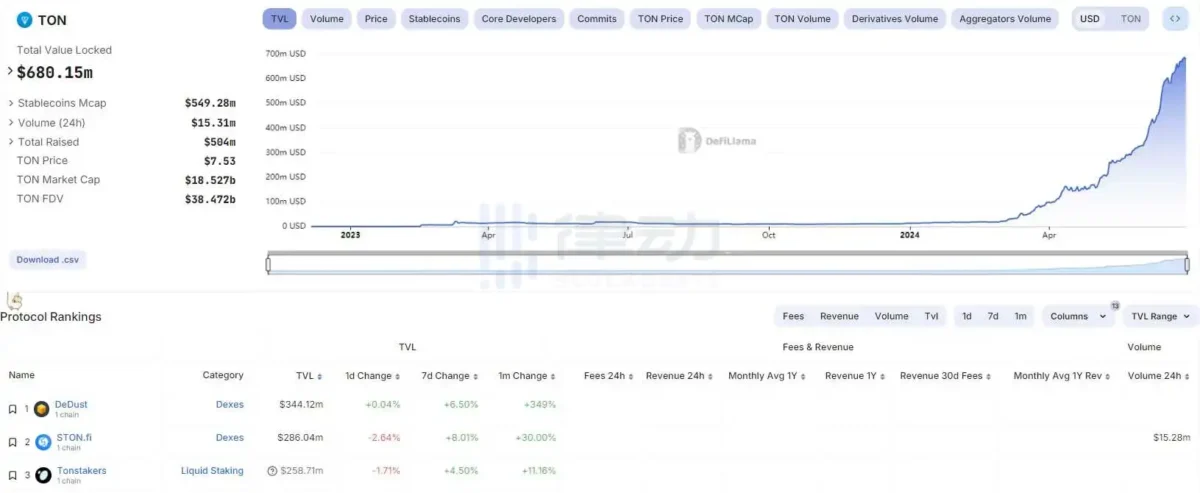This screenshot has width=1200, height=493.
Task: Click the embed code icon above the chart
Action: (1174, 19)
